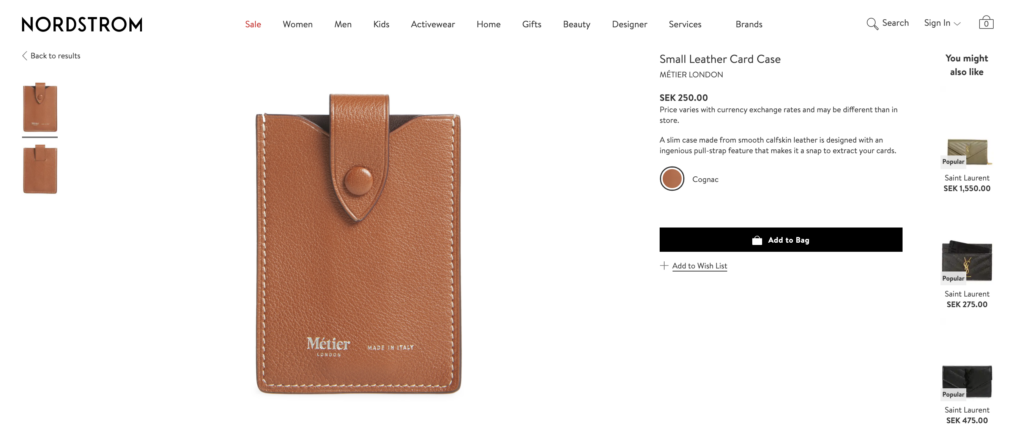The width and height of the screenshot is (1024, 430).
Task: Open the Activewear menu
Action: pyautogui.click(x=432, y=24)
